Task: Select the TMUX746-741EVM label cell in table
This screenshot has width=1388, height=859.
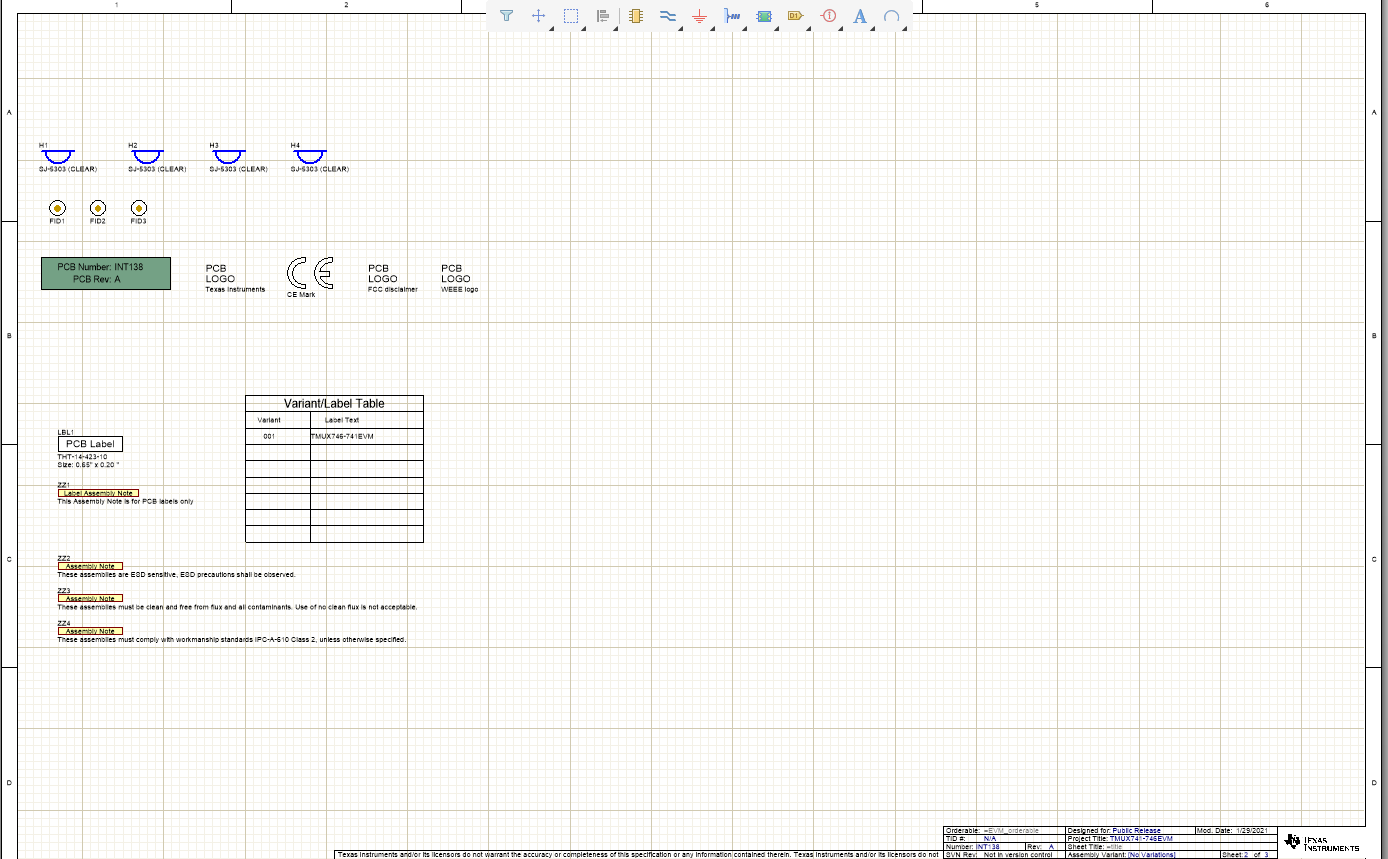Action: coord(344,436)
